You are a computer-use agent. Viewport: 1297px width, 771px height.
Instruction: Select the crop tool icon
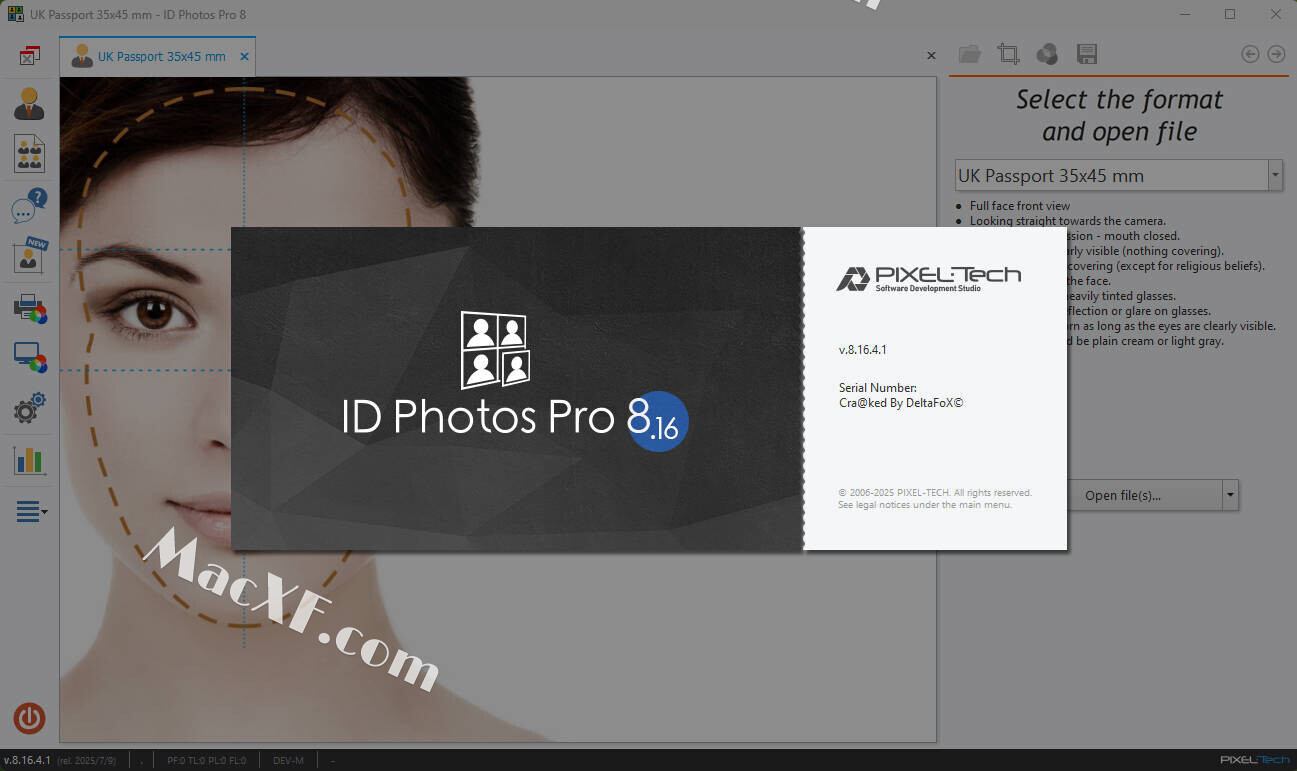coord(1008,54)
